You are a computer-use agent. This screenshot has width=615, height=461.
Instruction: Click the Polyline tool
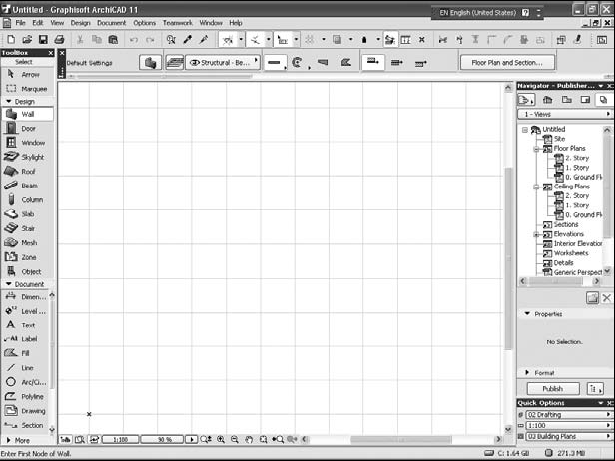click(x=27, y=397)
